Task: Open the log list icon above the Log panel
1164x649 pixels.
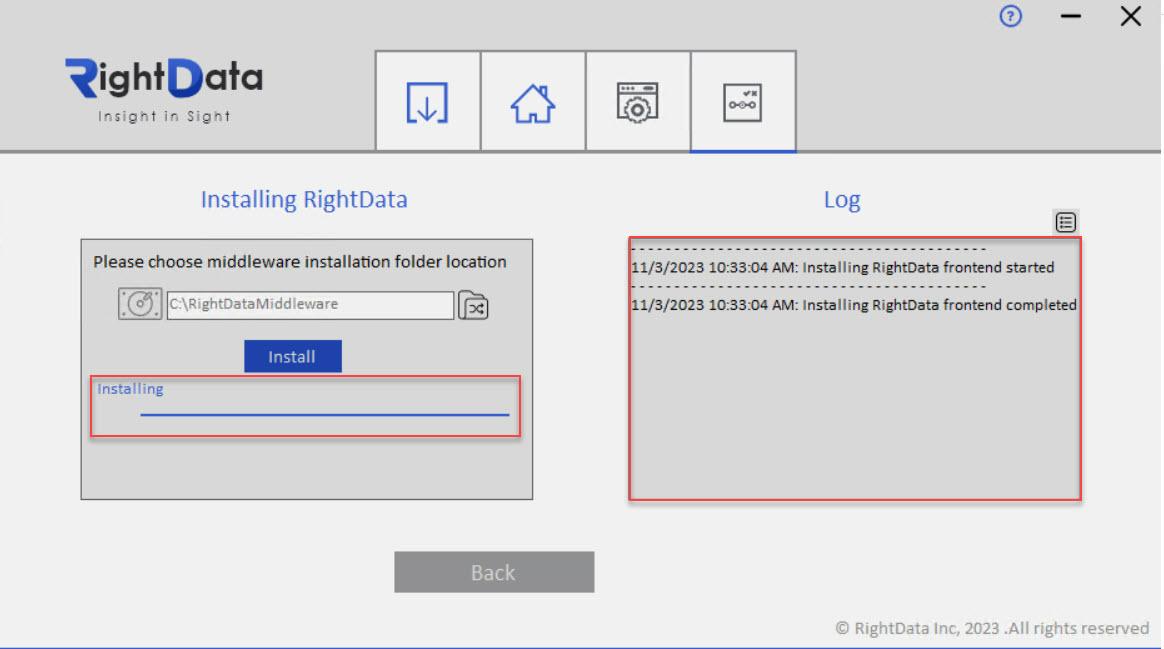Action: 1063,221
